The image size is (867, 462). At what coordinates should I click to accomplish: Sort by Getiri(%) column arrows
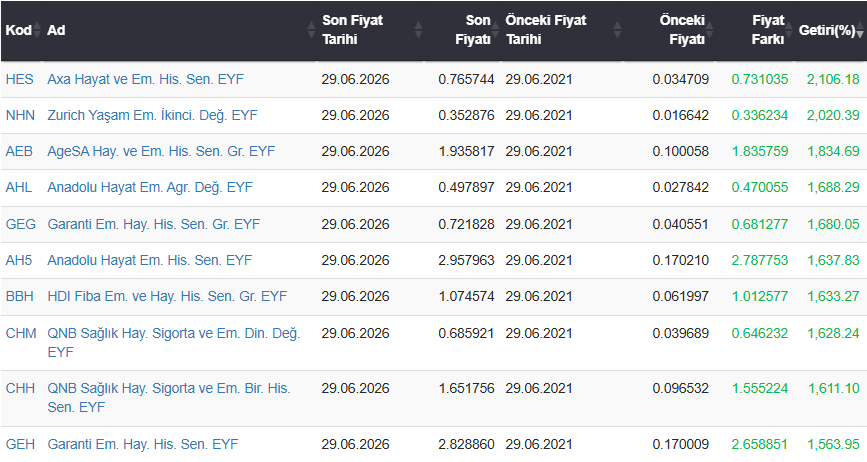click(x=860, y=30)
